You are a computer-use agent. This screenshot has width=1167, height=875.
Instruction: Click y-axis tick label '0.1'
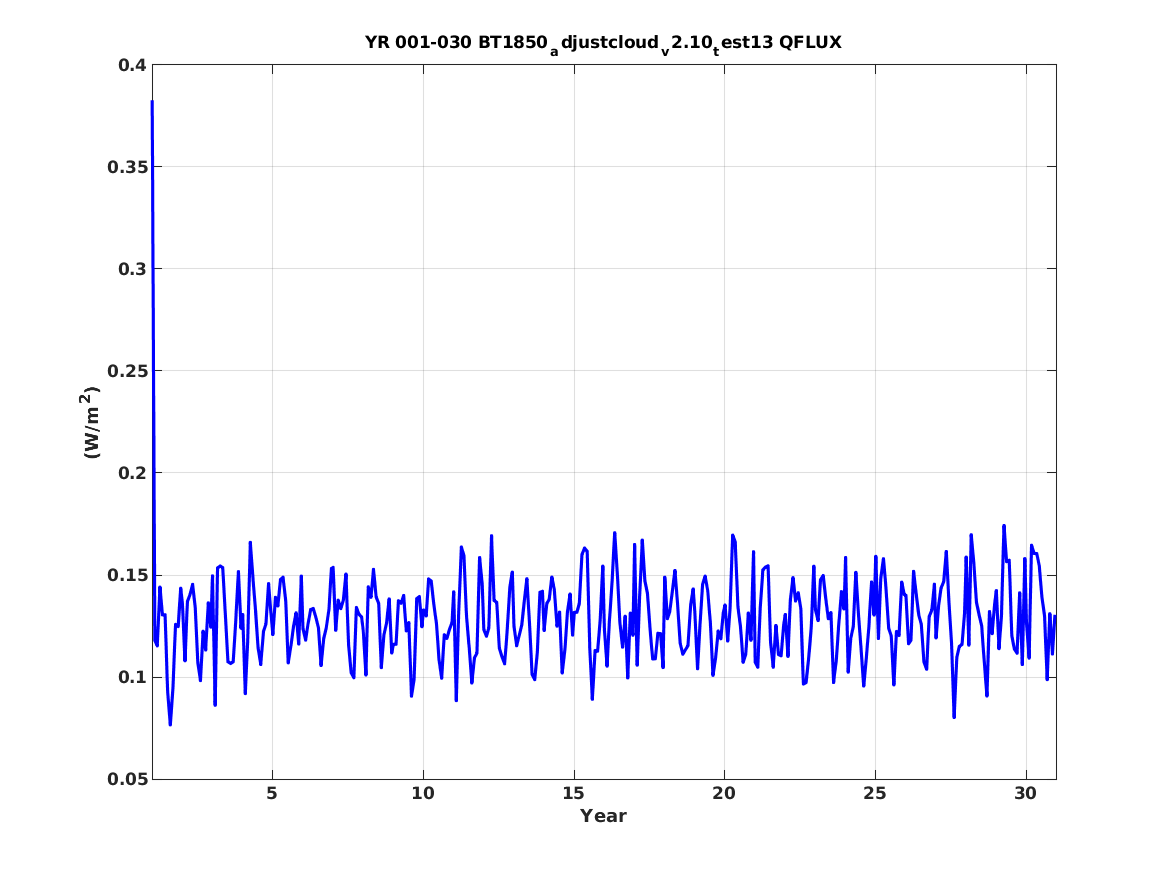[132, 677]
